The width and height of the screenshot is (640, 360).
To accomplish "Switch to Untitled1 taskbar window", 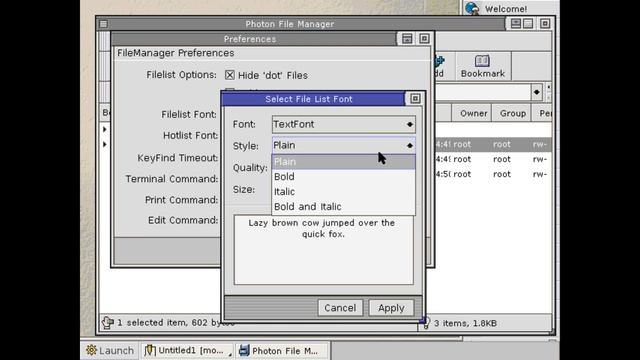I will 187,350.
